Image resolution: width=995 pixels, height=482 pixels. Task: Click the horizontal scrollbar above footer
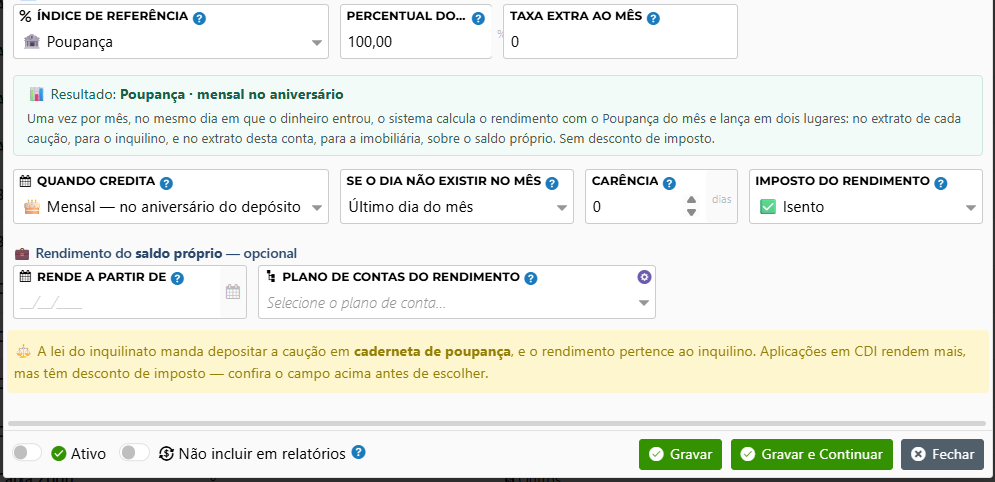(x=497, y=423)
